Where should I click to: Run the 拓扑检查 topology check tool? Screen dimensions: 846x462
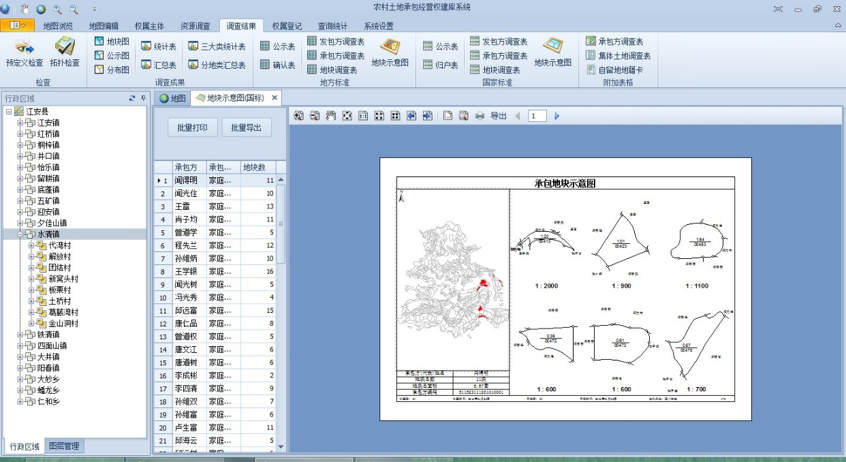click(x=65, y=50)
